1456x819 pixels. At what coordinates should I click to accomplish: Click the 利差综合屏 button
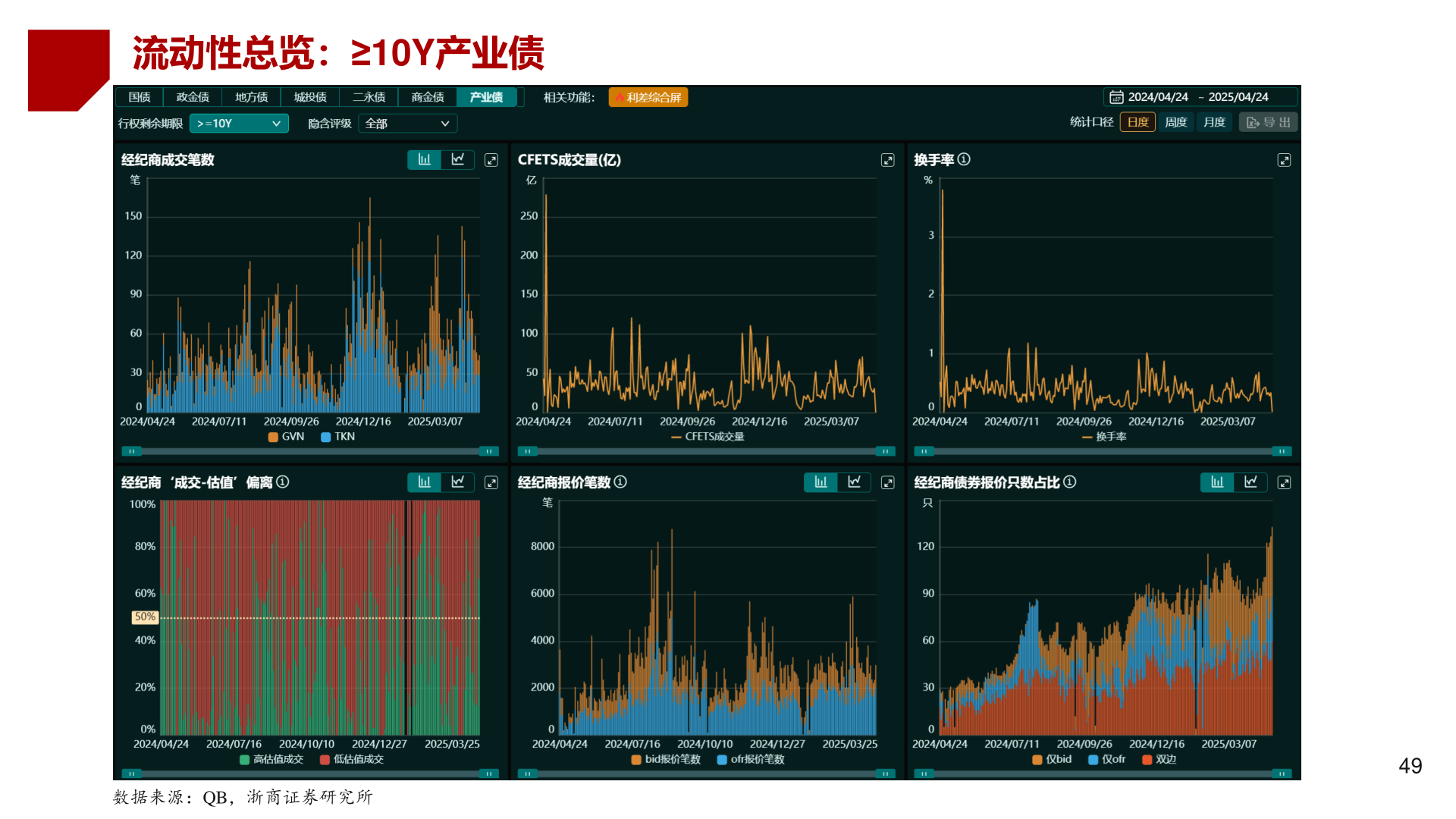pyautogui.click(x=648, y=97)
